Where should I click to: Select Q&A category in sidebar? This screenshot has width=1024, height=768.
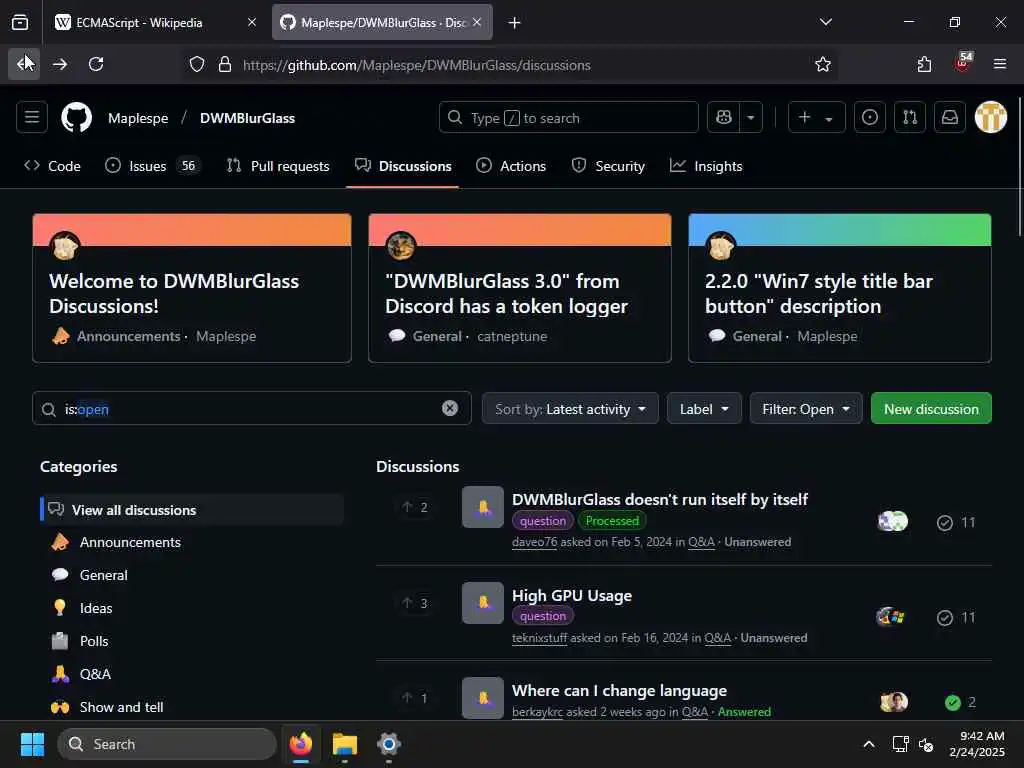[x=95, y=674]
